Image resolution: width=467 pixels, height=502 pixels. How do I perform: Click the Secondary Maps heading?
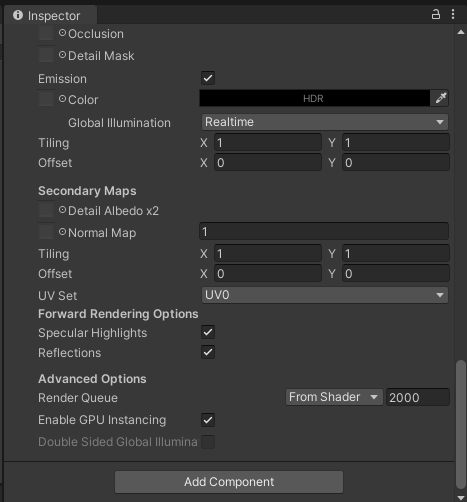coord(87,191)
